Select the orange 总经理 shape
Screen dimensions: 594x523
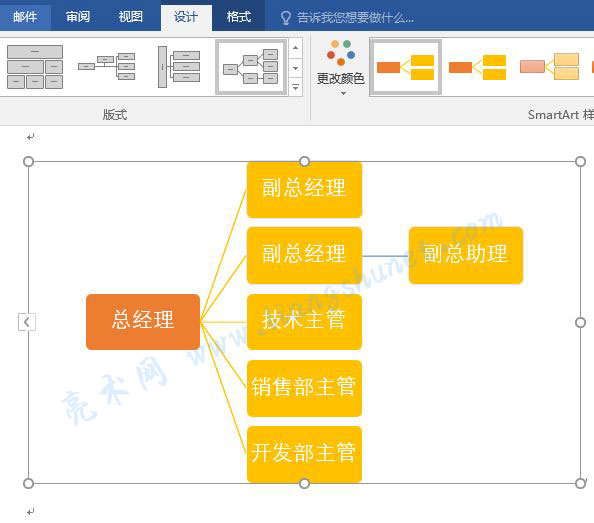pyautogui.click(x=143, y=322)
